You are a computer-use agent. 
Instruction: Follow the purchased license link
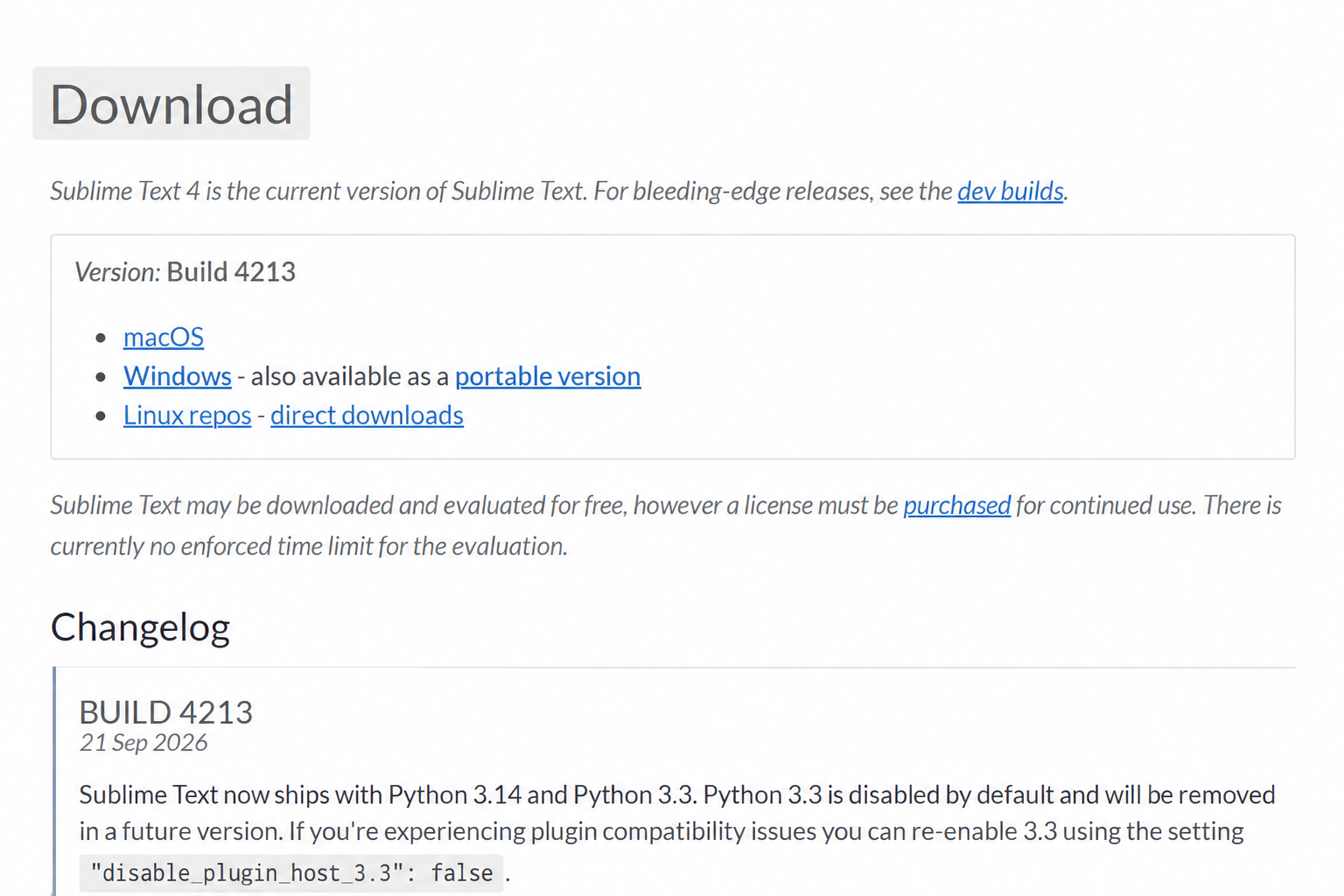[957, 505]
